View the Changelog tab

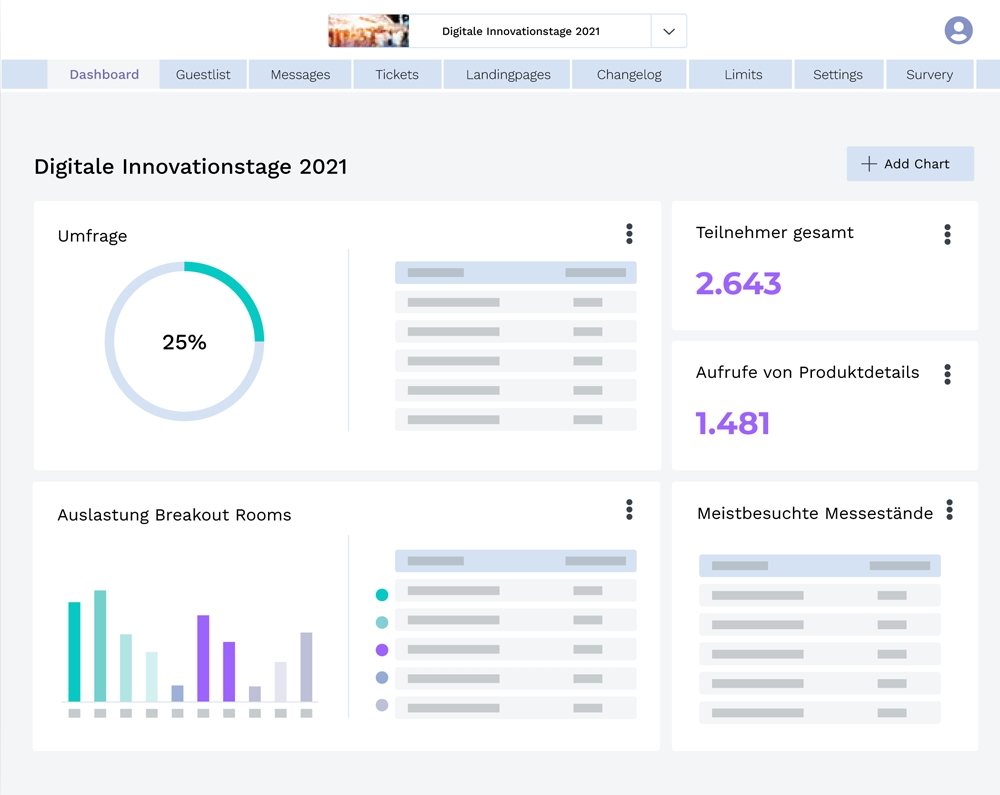click(629, 75)
